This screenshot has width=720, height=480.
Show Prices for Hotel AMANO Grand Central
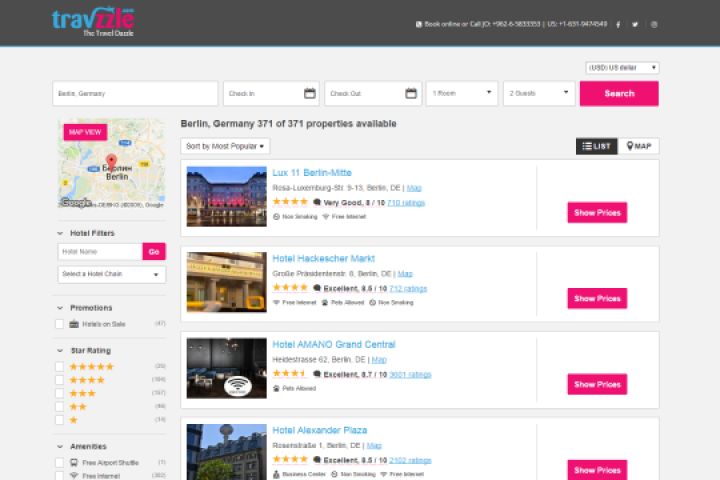click(597, 384)
